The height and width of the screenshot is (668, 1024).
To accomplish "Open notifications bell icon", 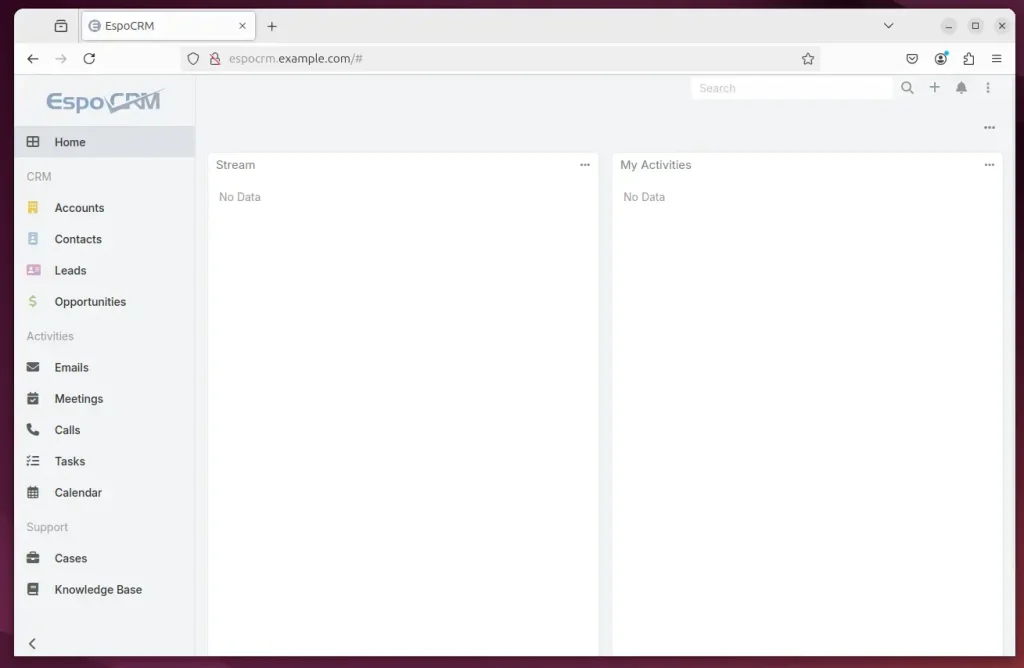I will point(961,87).
